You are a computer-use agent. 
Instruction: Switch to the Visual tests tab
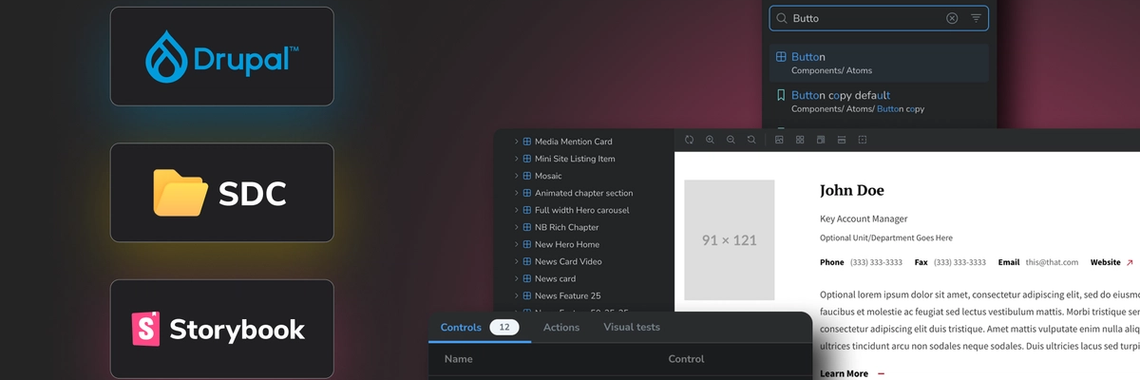(632, 327)
